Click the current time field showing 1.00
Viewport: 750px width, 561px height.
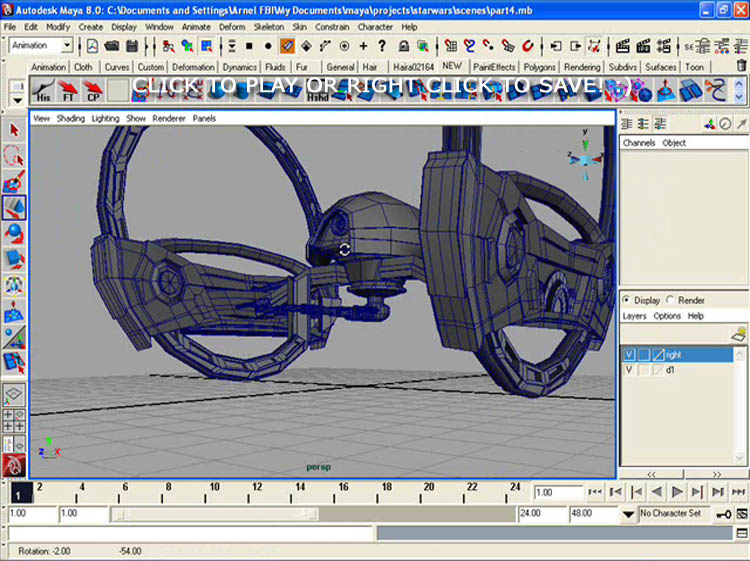pos(556,493)
